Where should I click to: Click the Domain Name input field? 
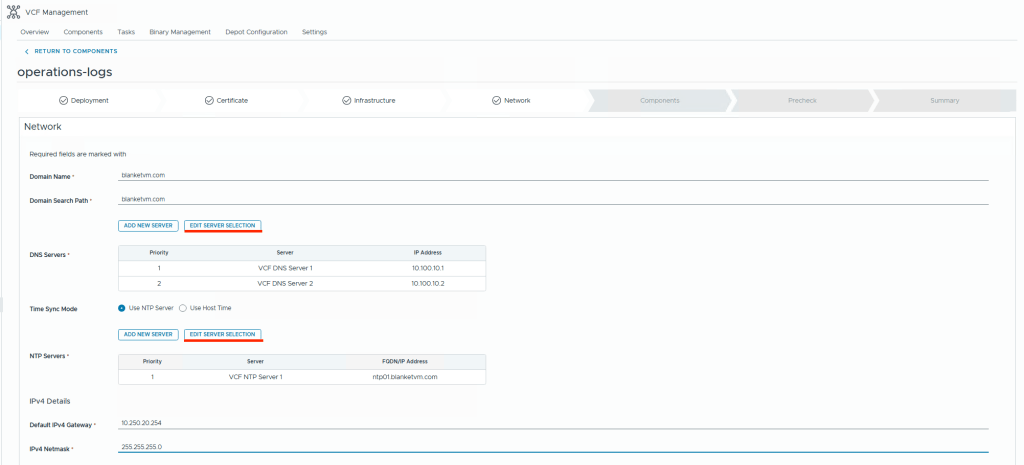(x=552, y=175)
